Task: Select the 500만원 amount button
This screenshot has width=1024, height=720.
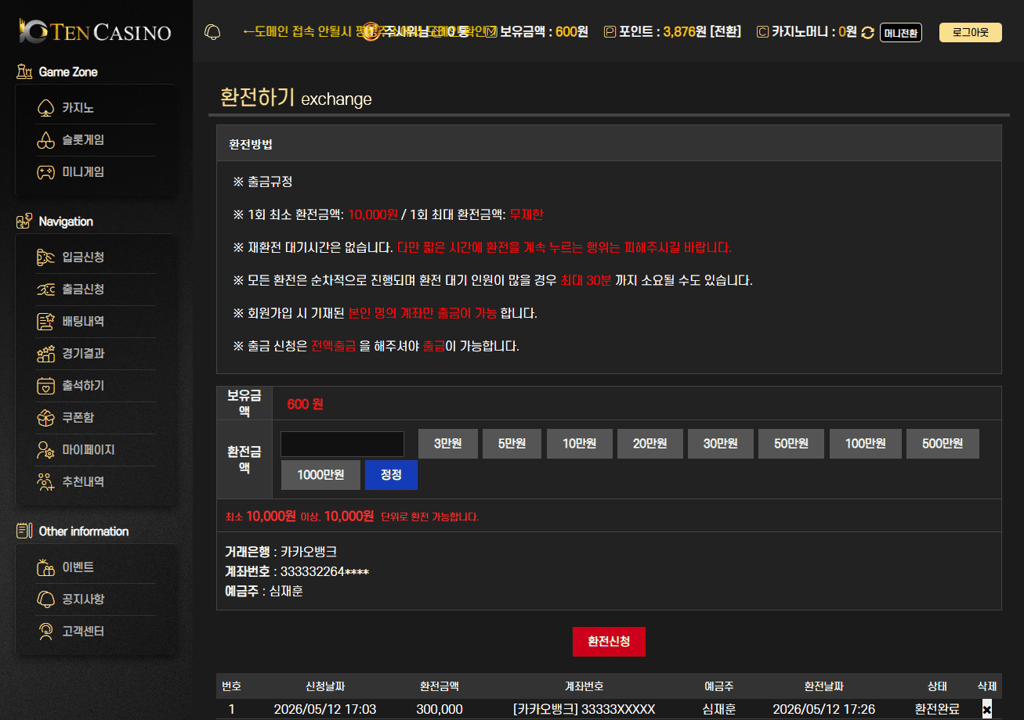Action: pos(942,444)
